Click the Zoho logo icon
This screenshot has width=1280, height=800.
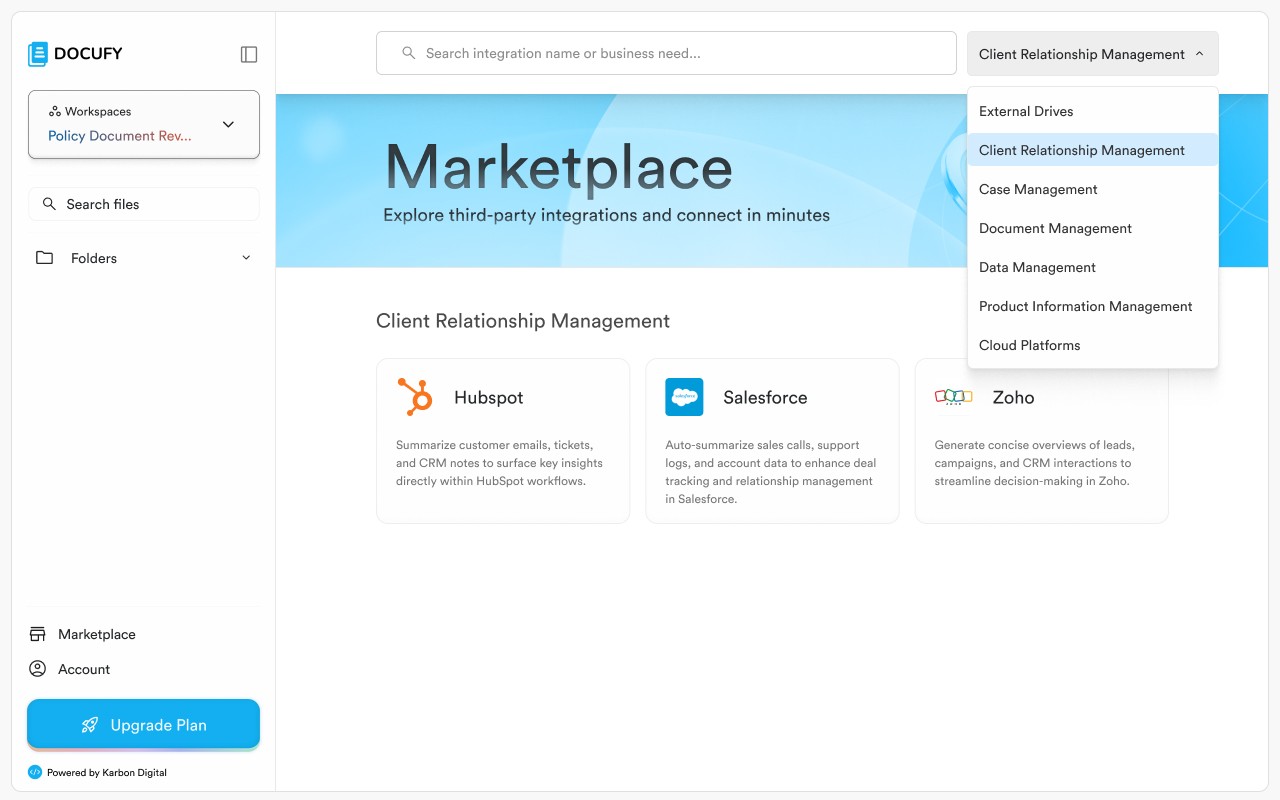(x=953, y=397)
